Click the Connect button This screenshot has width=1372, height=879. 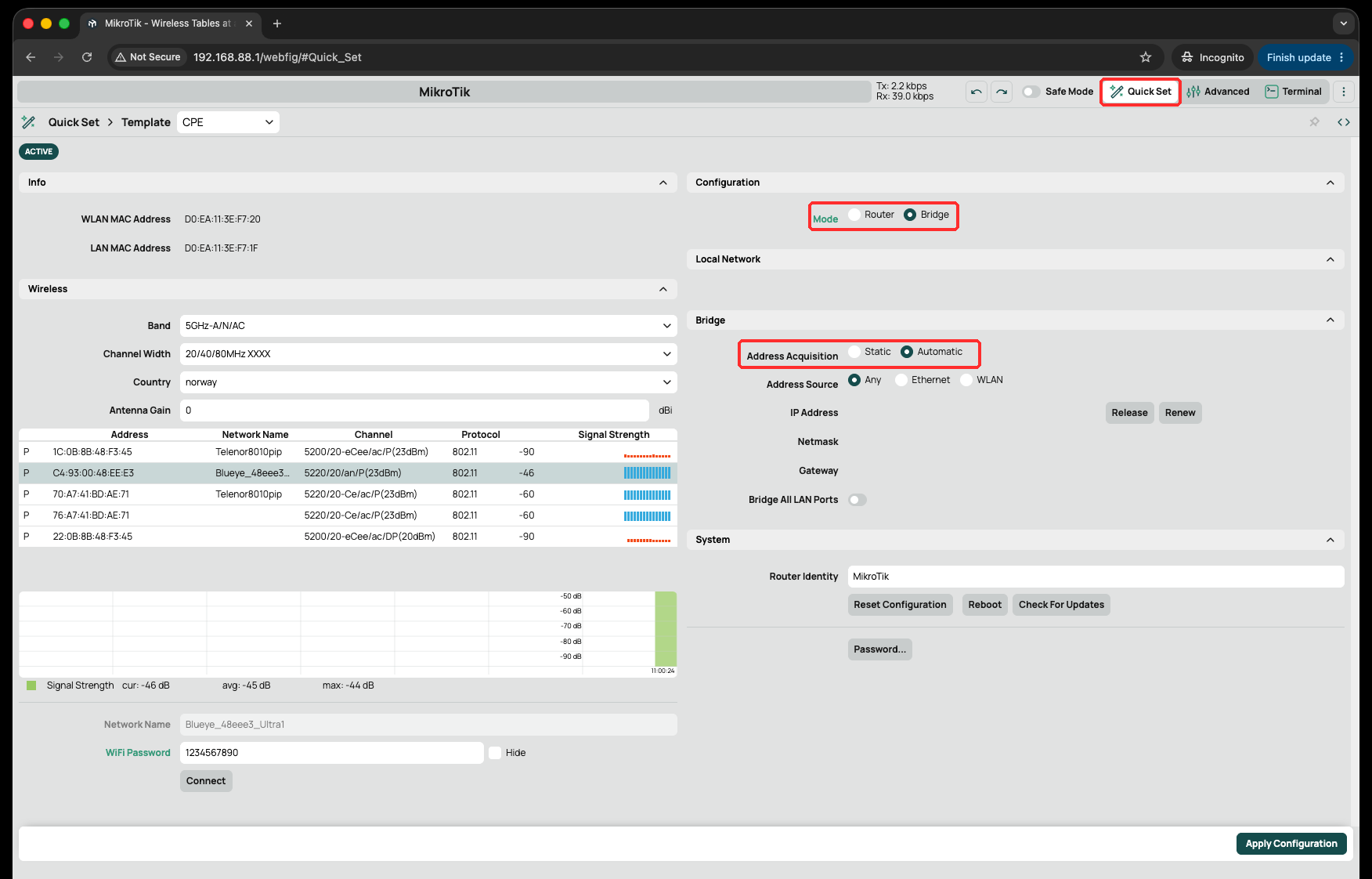point(206,781)
